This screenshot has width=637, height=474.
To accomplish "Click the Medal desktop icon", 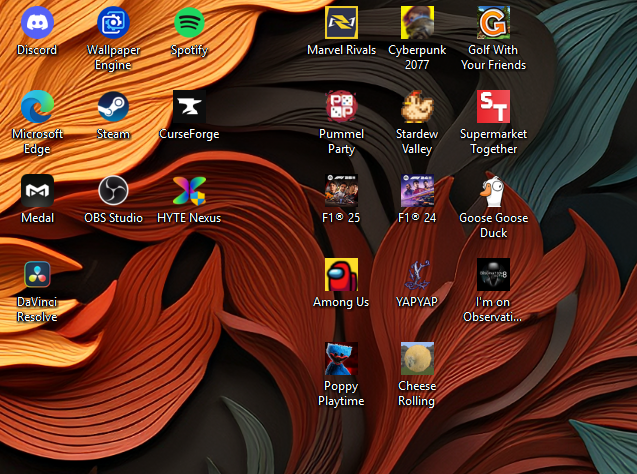I will click(x=37, y=190).
